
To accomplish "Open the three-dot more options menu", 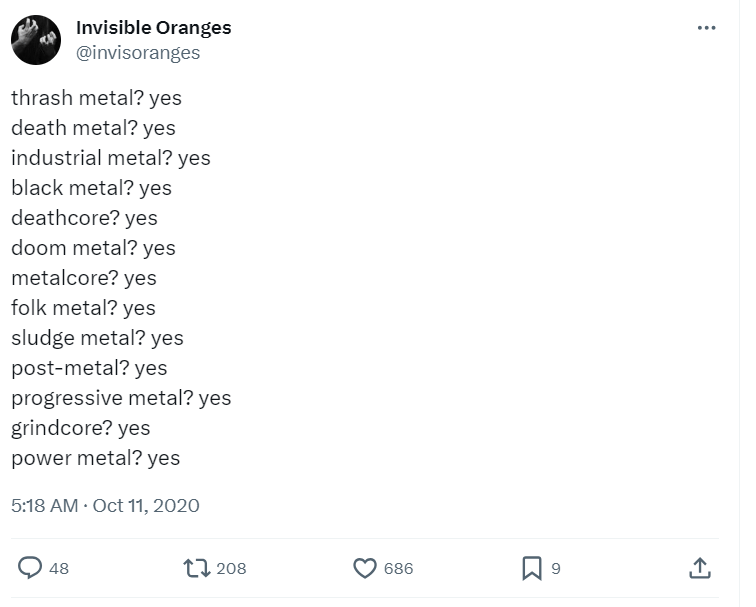I will 706,28.
